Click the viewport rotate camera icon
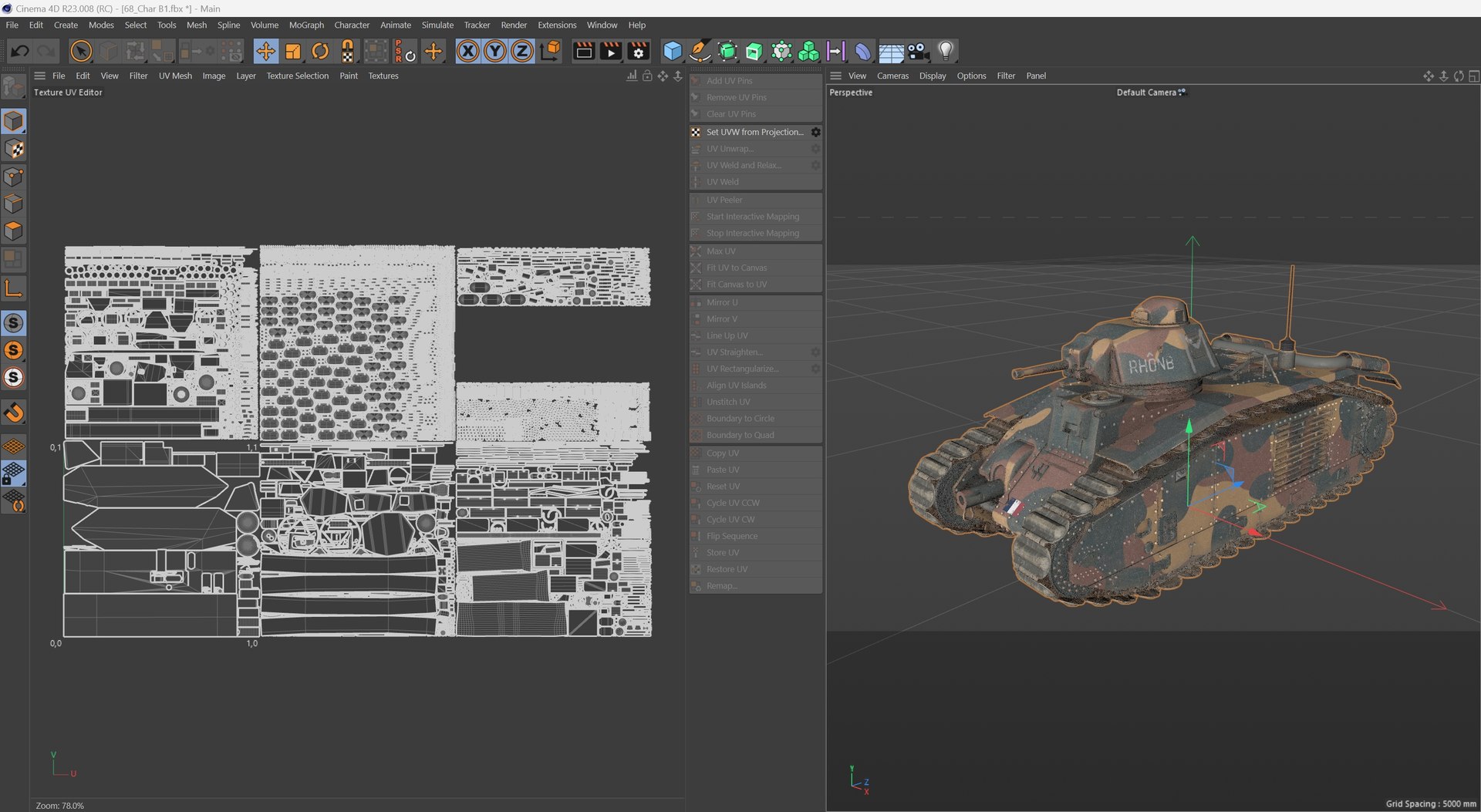Screen dimensions: 1481x812 (x=1459, y=76)
